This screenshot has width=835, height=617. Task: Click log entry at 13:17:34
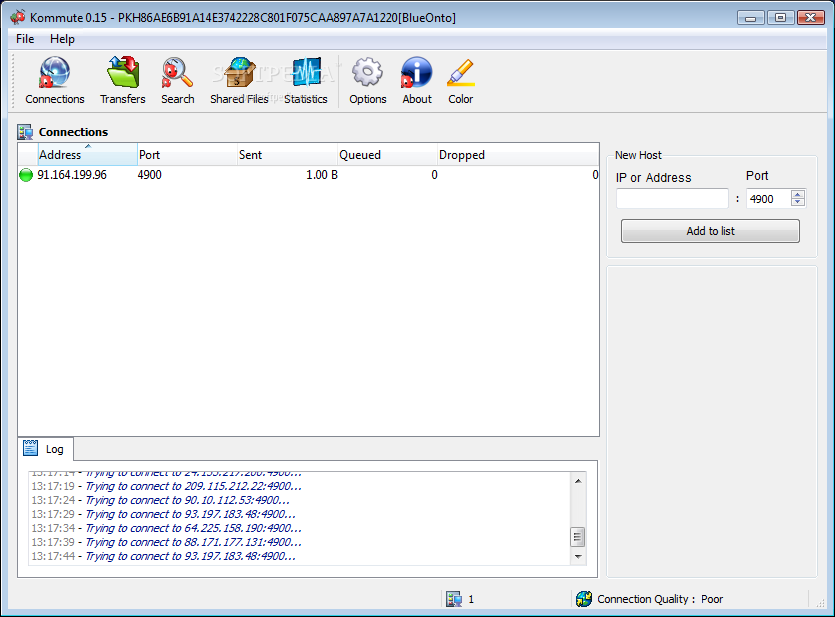pos(166,528)
